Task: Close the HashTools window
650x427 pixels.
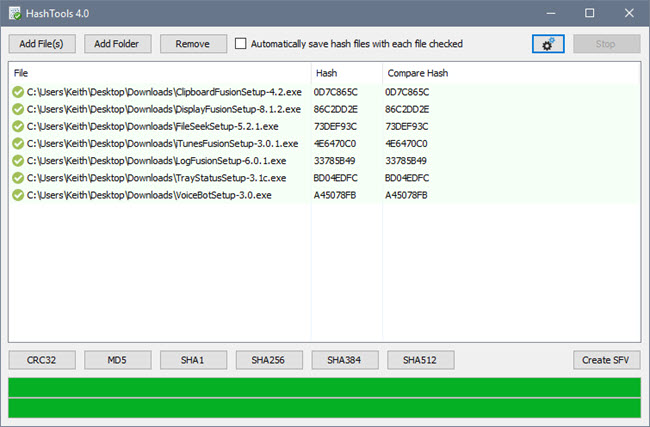Action: (629, 13)
